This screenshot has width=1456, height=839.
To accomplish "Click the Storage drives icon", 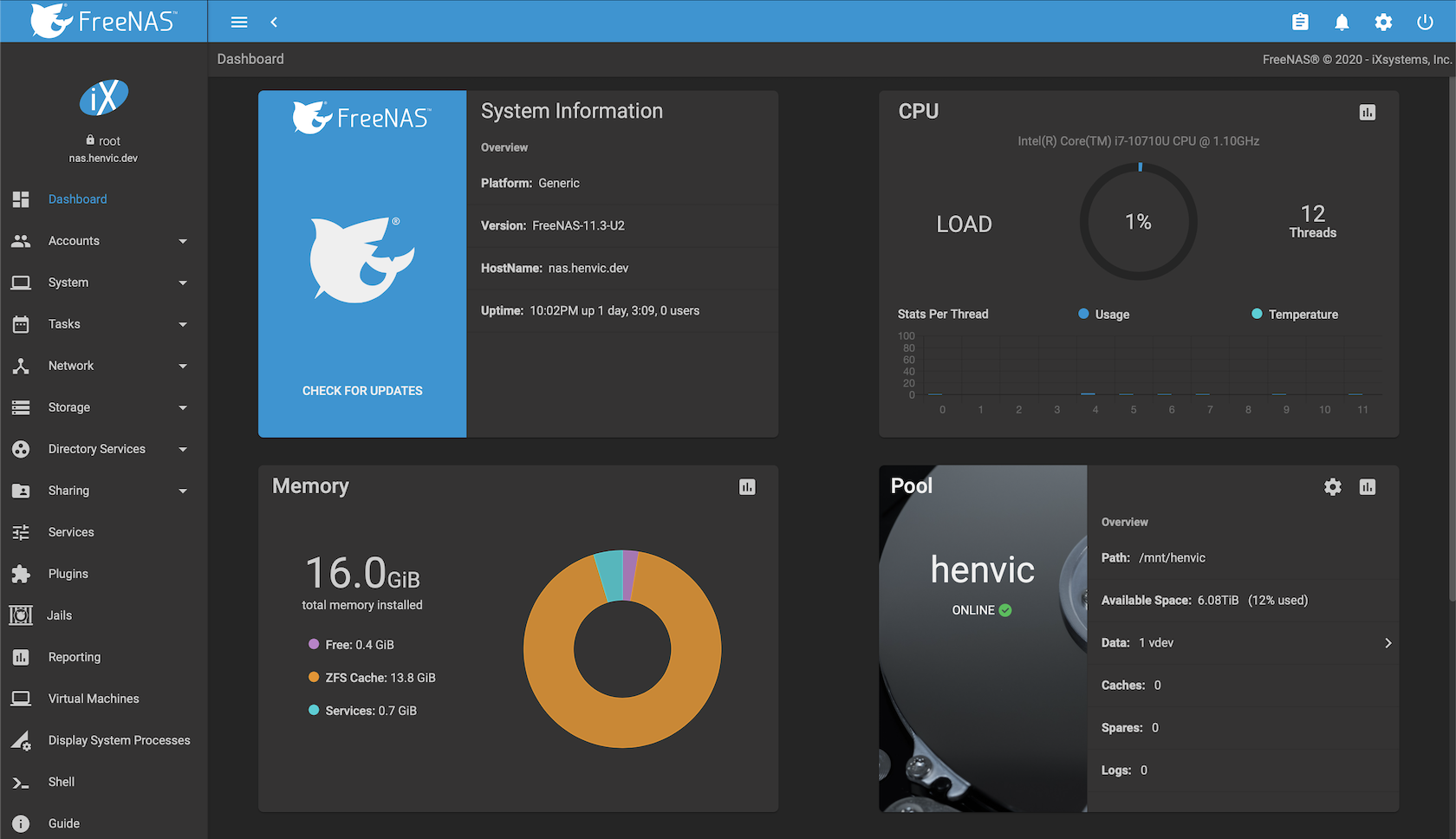I will [x=21, y=407].
